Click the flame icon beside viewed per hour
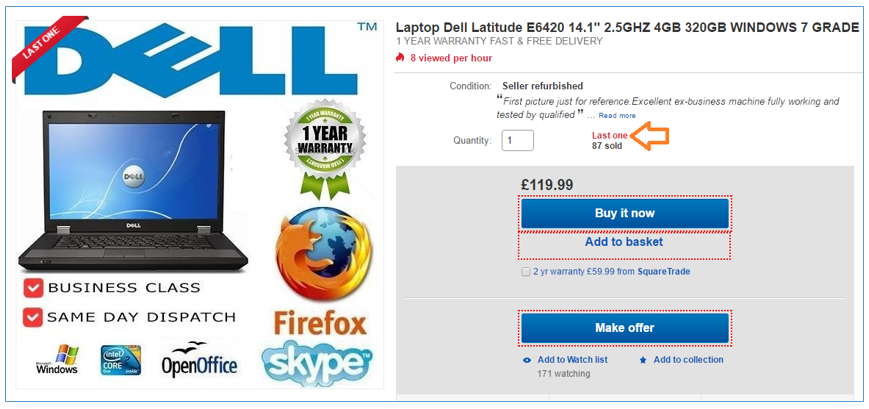 coord(401,58)
